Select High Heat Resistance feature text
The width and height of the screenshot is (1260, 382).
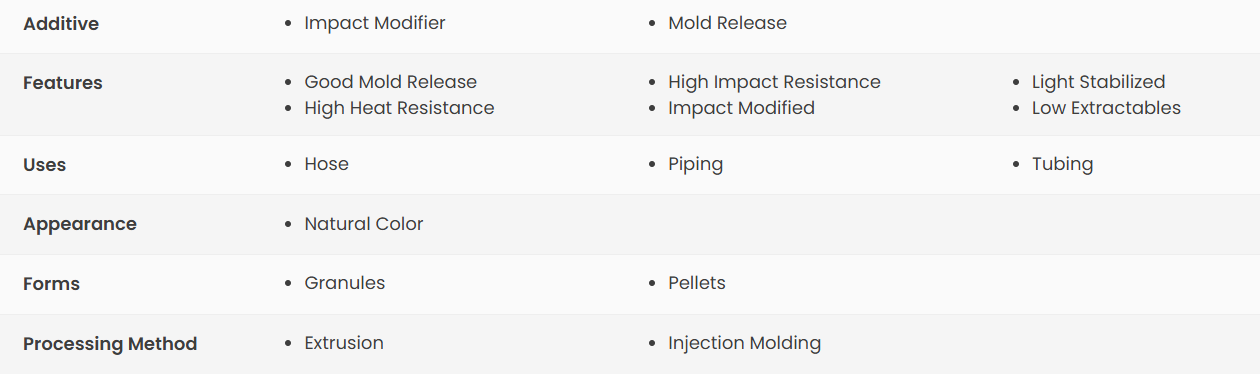pyautogui.click(x=399, y=108)
